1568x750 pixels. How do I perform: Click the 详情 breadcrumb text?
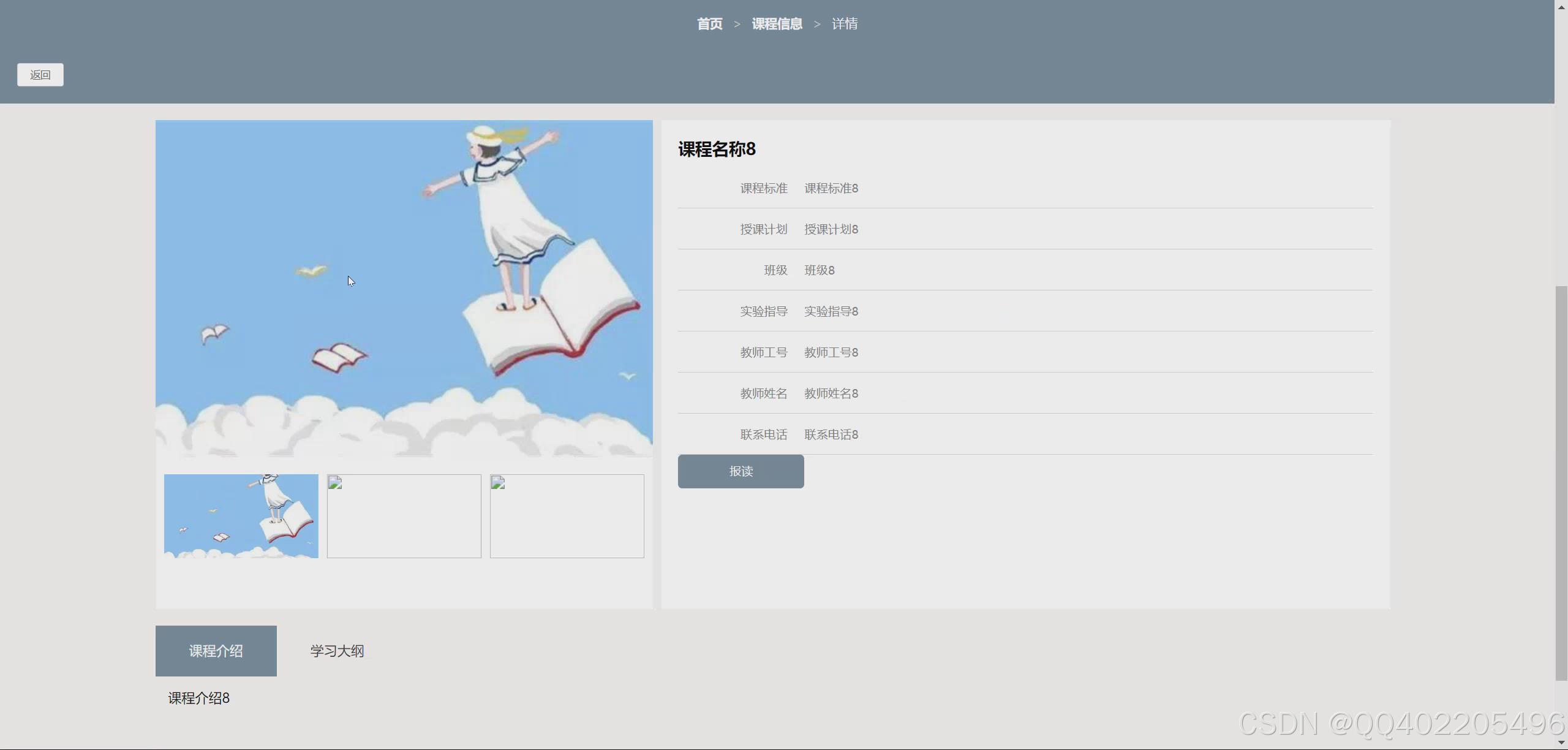[x=844, y=24]
